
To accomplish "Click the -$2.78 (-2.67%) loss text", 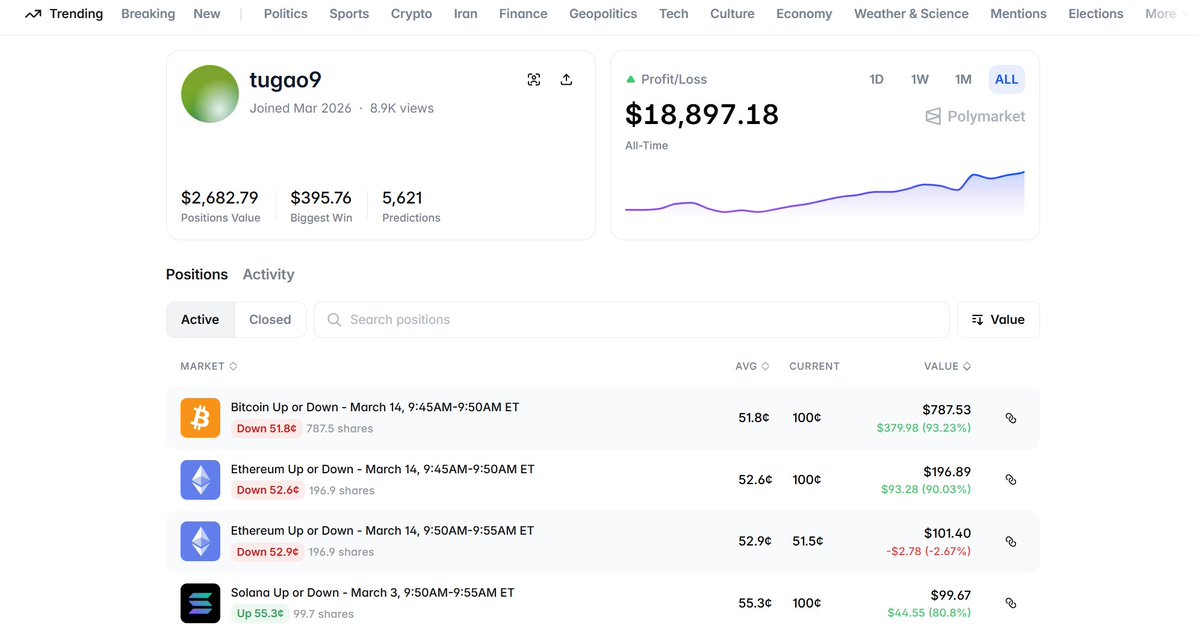I will click(x=928, y=551).
